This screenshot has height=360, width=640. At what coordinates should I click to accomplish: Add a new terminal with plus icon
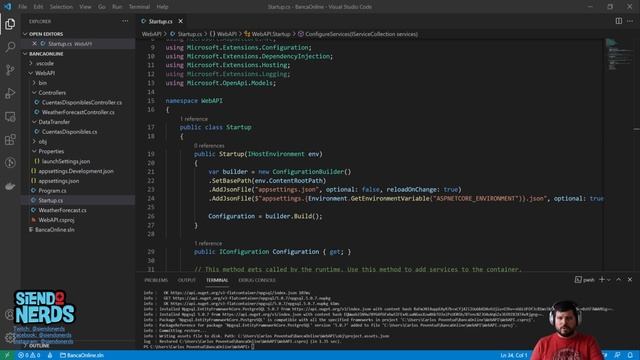coord(601,280)
